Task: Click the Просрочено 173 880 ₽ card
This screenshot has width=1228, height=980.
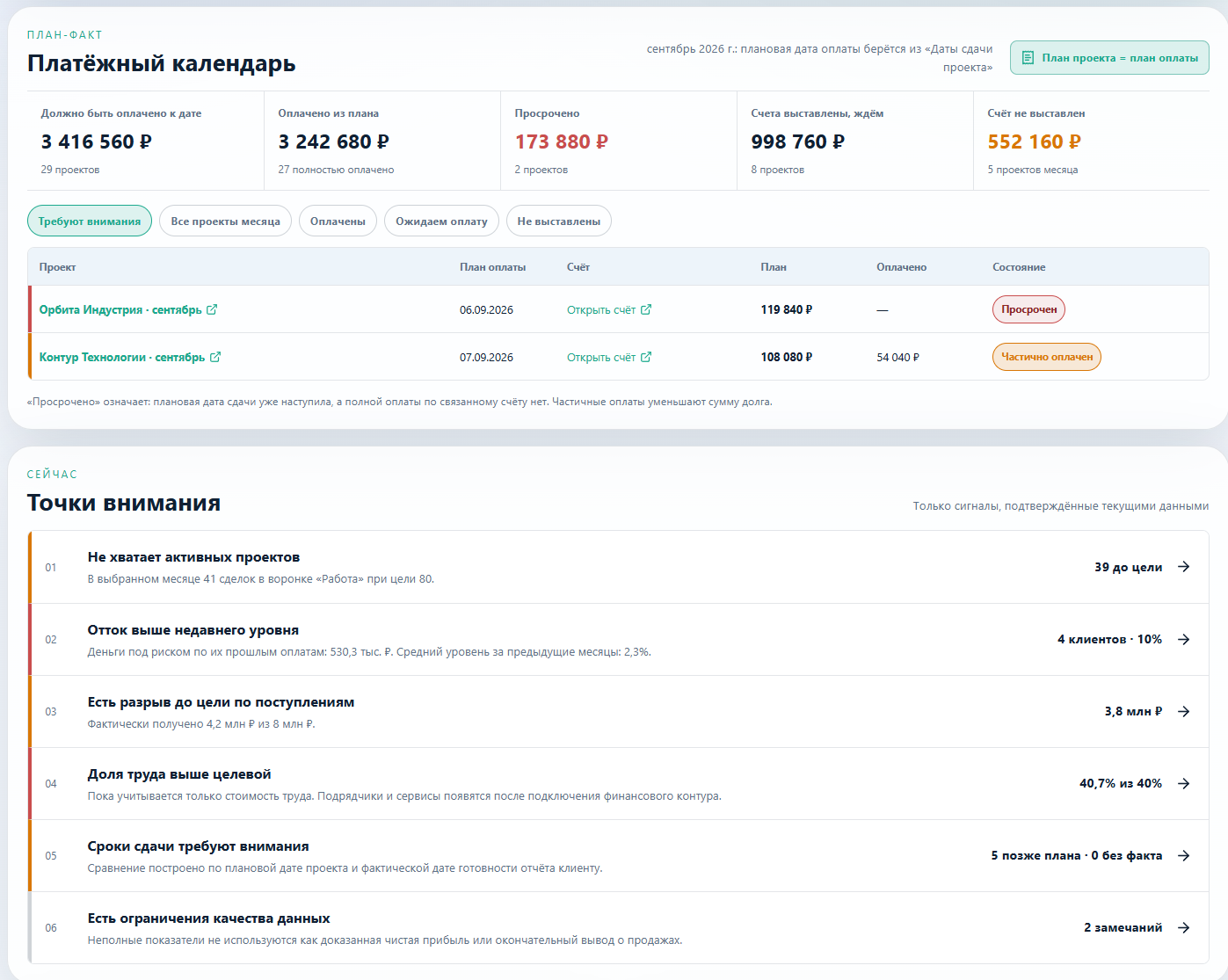Action: coord(619,141)
